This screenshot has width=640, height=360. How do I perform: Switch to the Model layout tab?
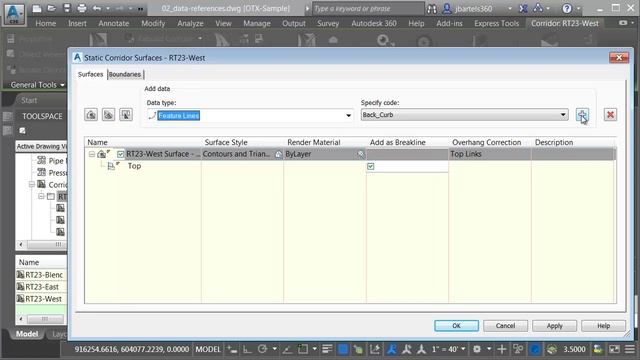pyautogui.click(x=27, y=334)
